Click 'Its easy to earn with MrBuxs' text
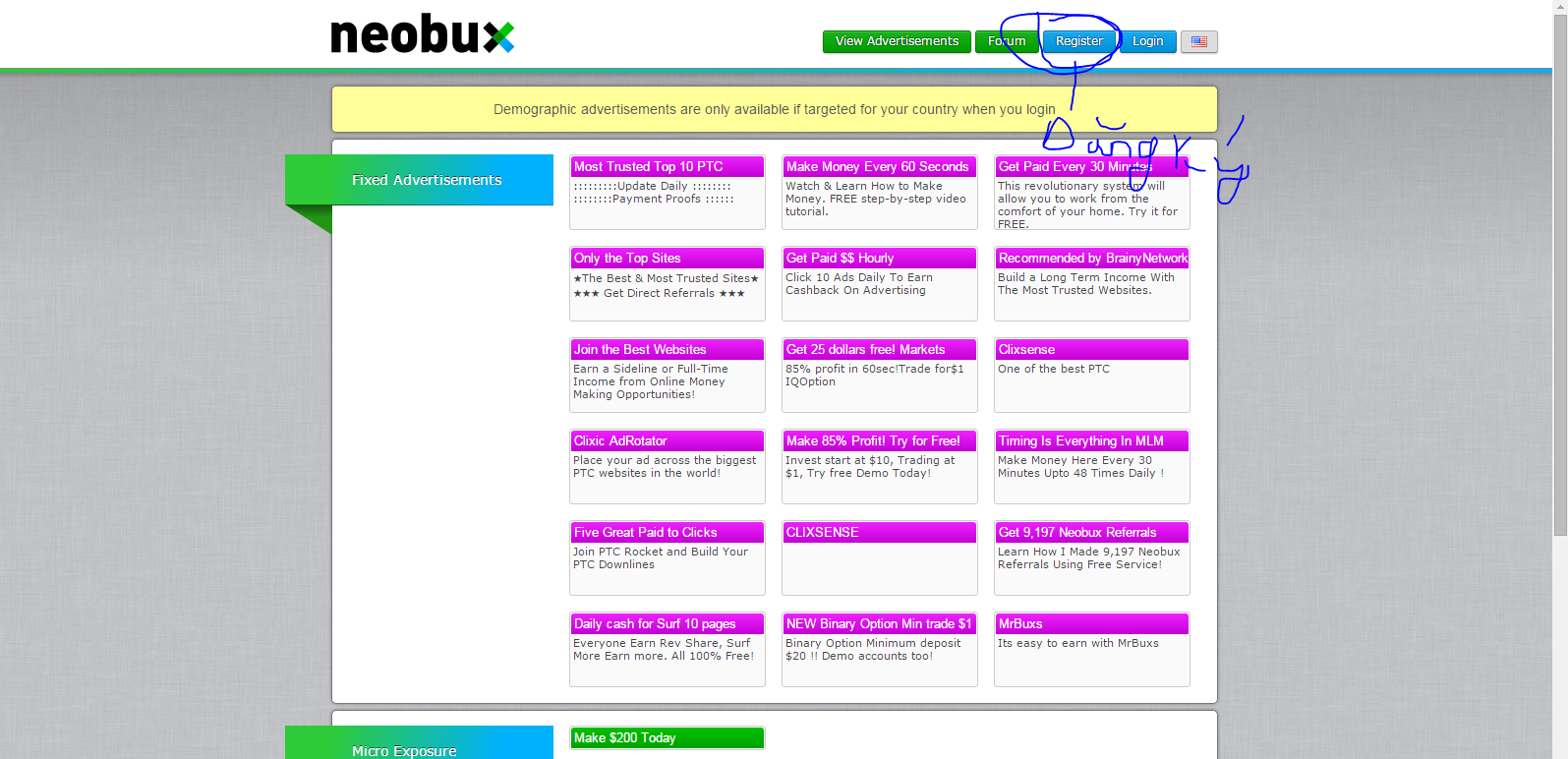The width and height of the screenshot is (1568, 759). [x=1078, y=644]
